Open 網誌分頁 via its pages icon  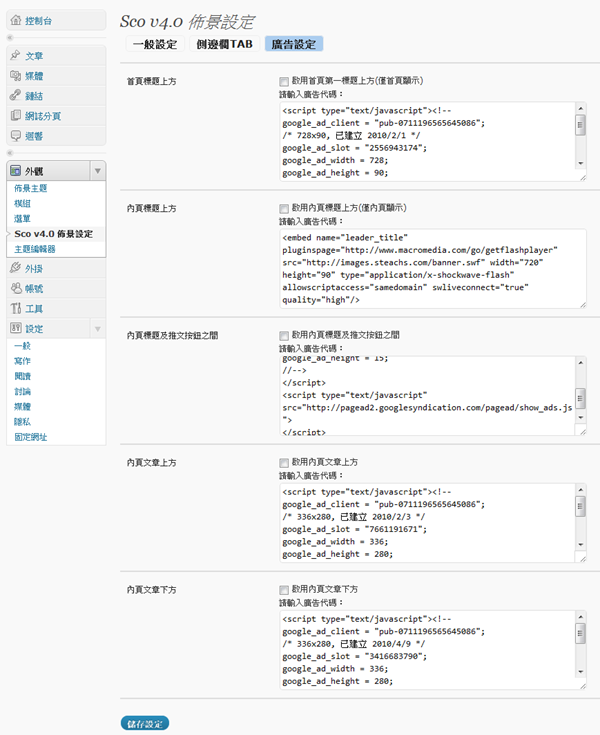coord(16,116)
